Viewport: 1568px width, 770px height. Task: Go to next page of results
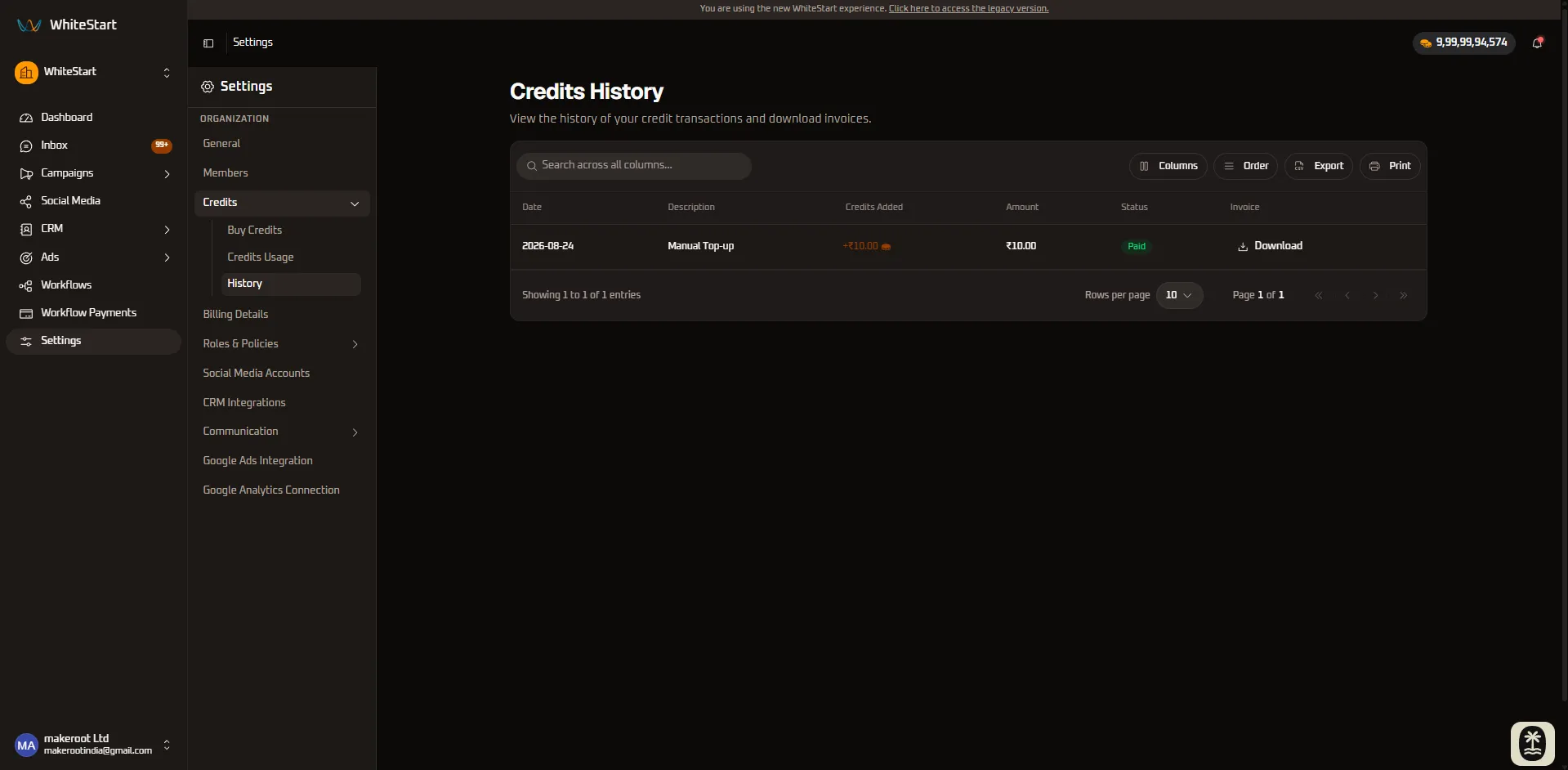(1375, 295)
